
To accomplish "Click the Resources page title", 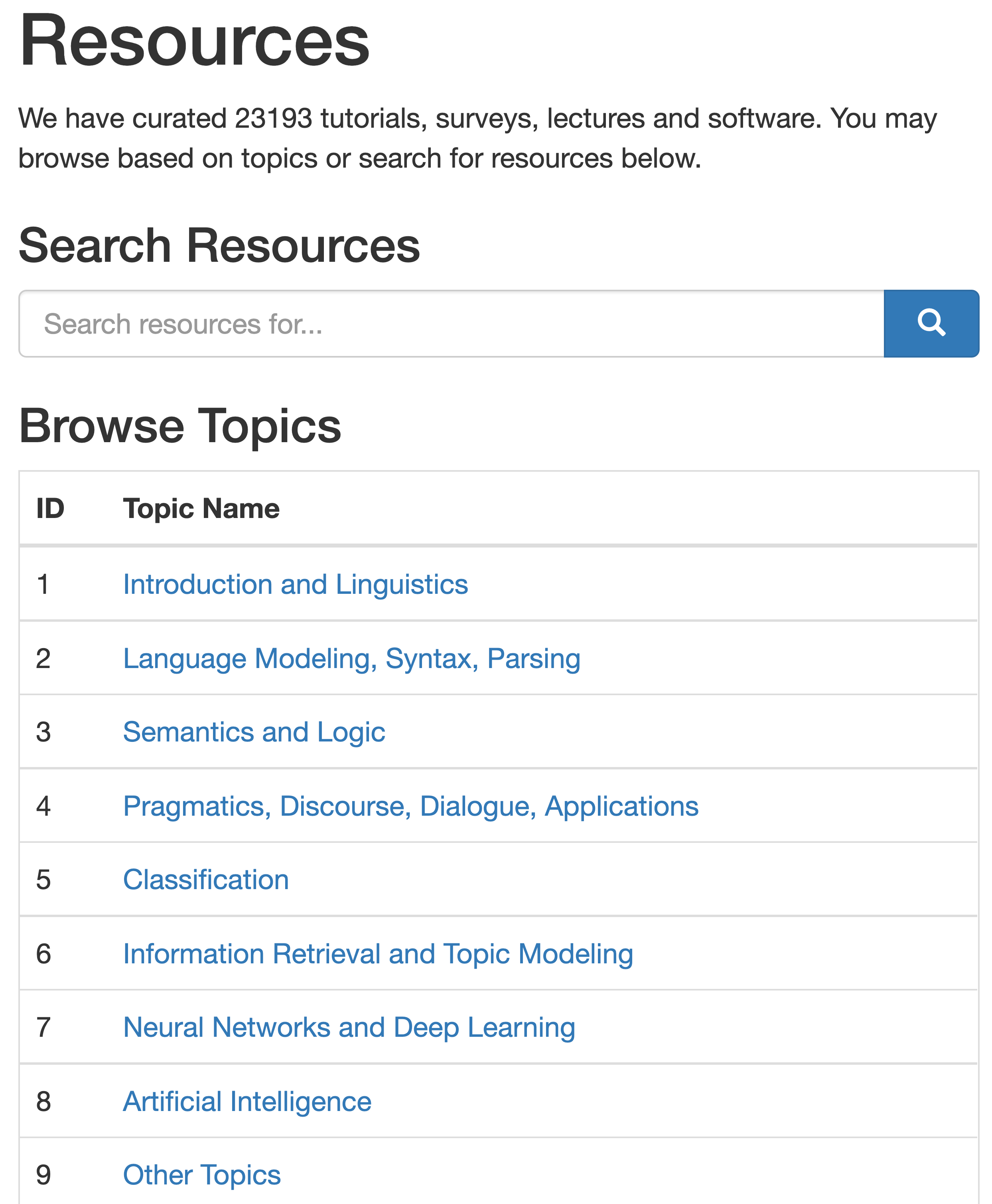I will pos(194,41).
